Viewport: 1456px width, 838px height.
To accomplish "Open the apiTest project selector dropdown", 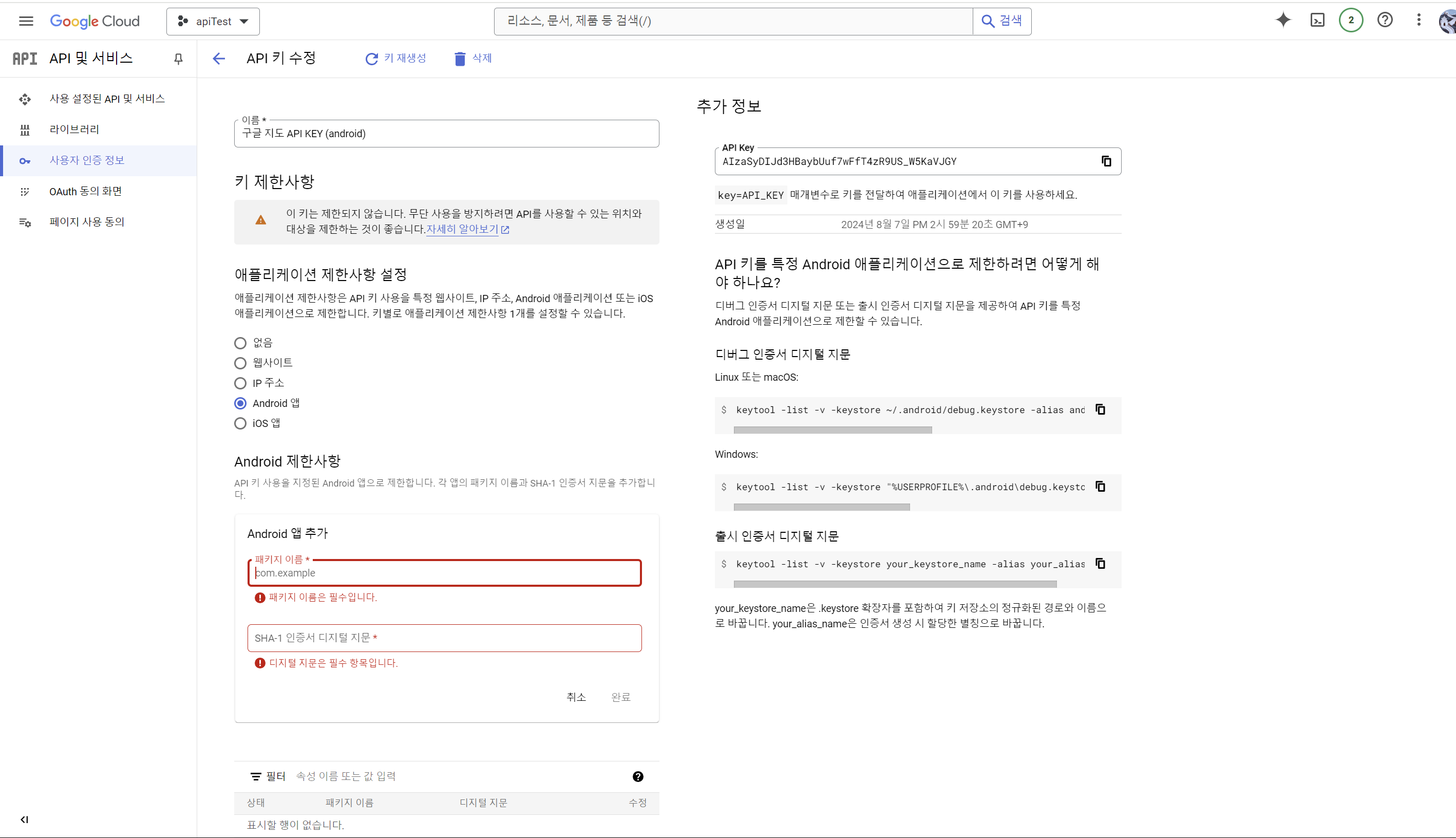I will tap(213, 21).
